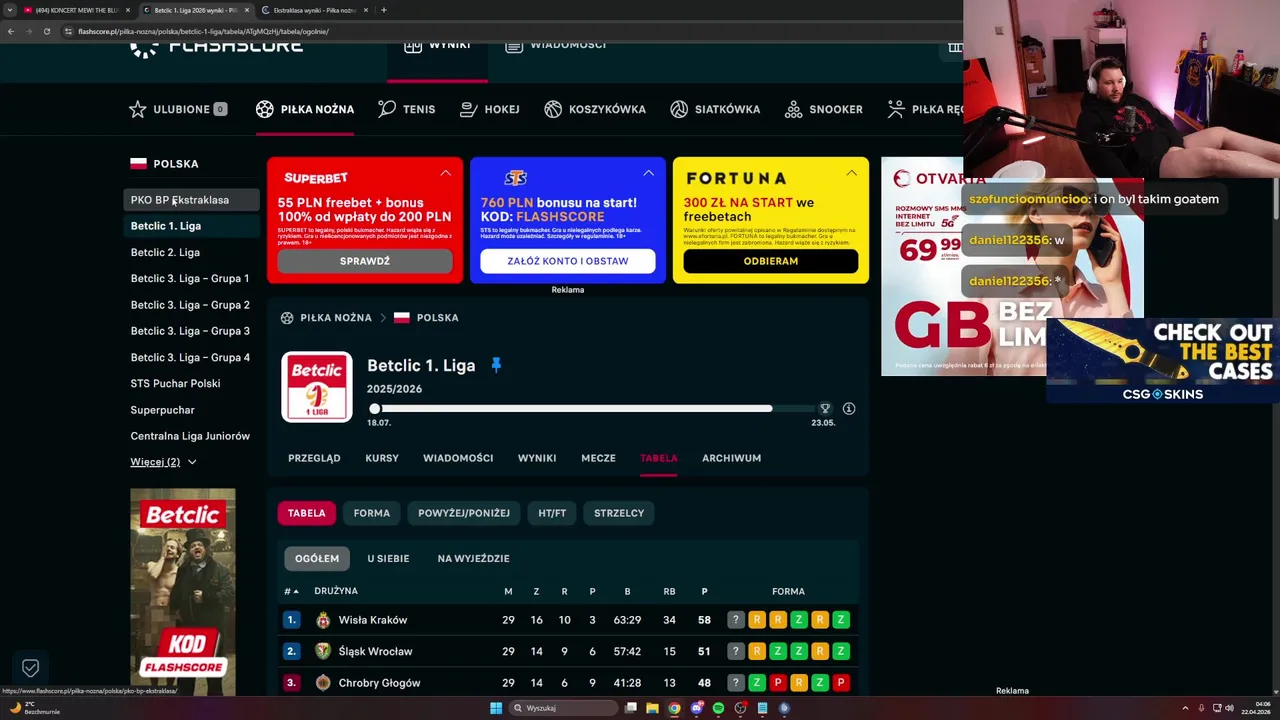This screenshot has width=1280, height=720.
Task: Select Powyżej/Poniżej table filter
Action: coord(464,513)
